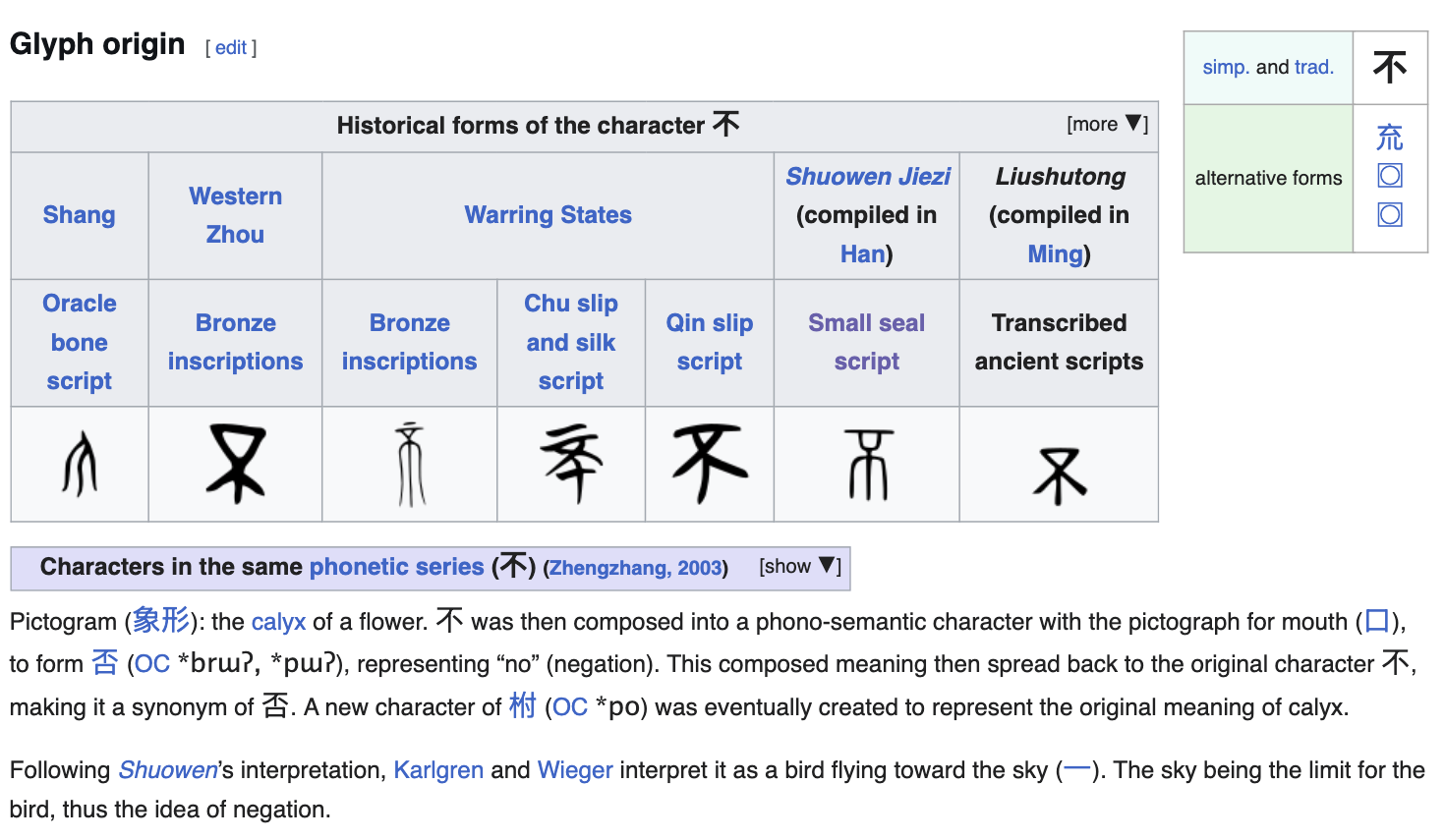Open the Karlgren link
The width and height of the screenshot is (1445, 840).
click(438, 770)
